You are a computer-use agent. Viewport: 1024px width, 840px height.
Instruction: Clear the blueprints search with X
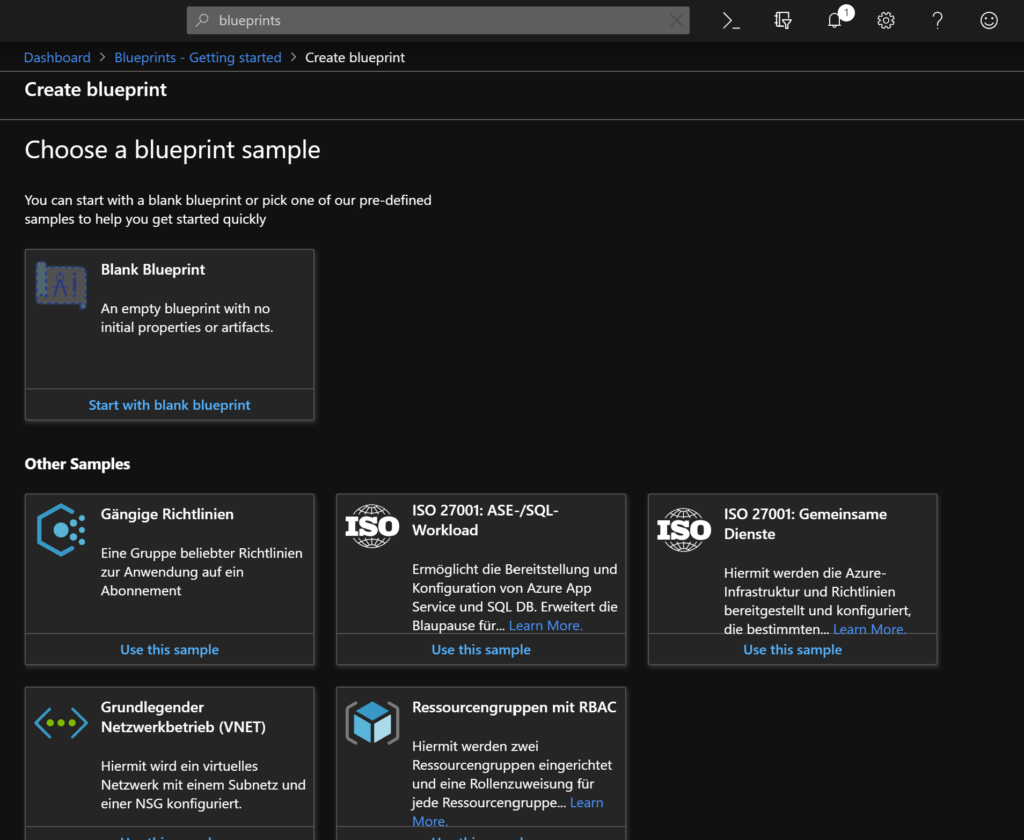(677, 21)
